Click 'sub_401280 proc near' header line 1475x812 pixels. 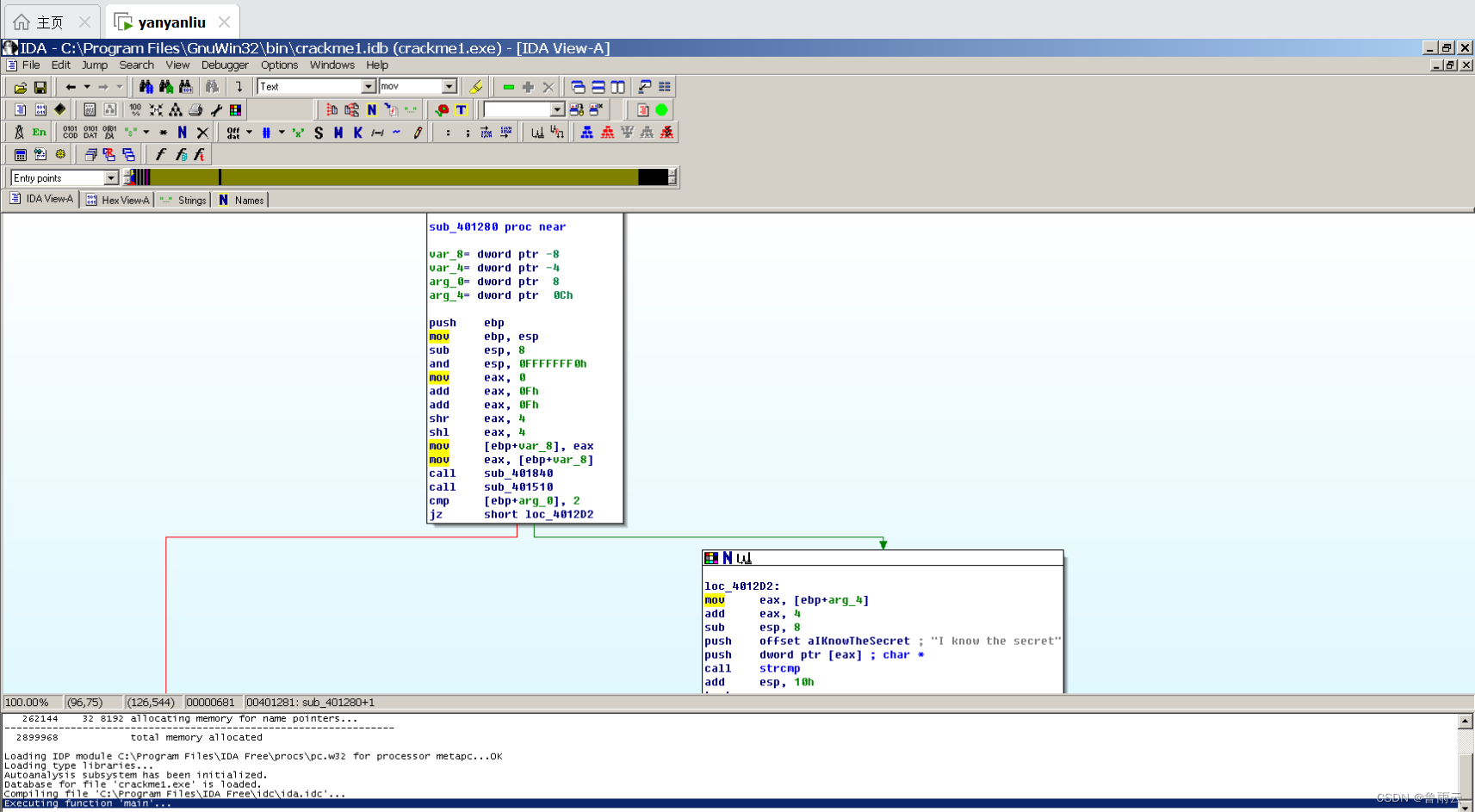coord(498,227)
